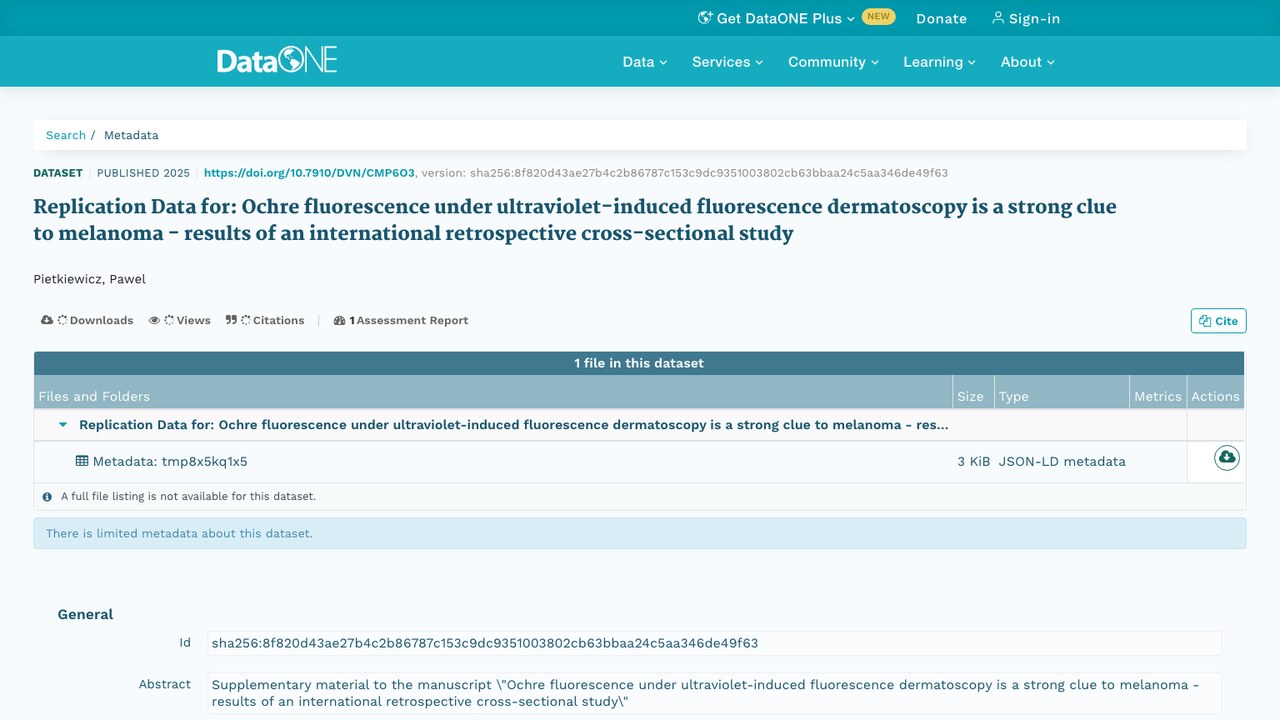Click the Citations quote icon
This screenshot has height=720, width=1280.
pos(231,320)
